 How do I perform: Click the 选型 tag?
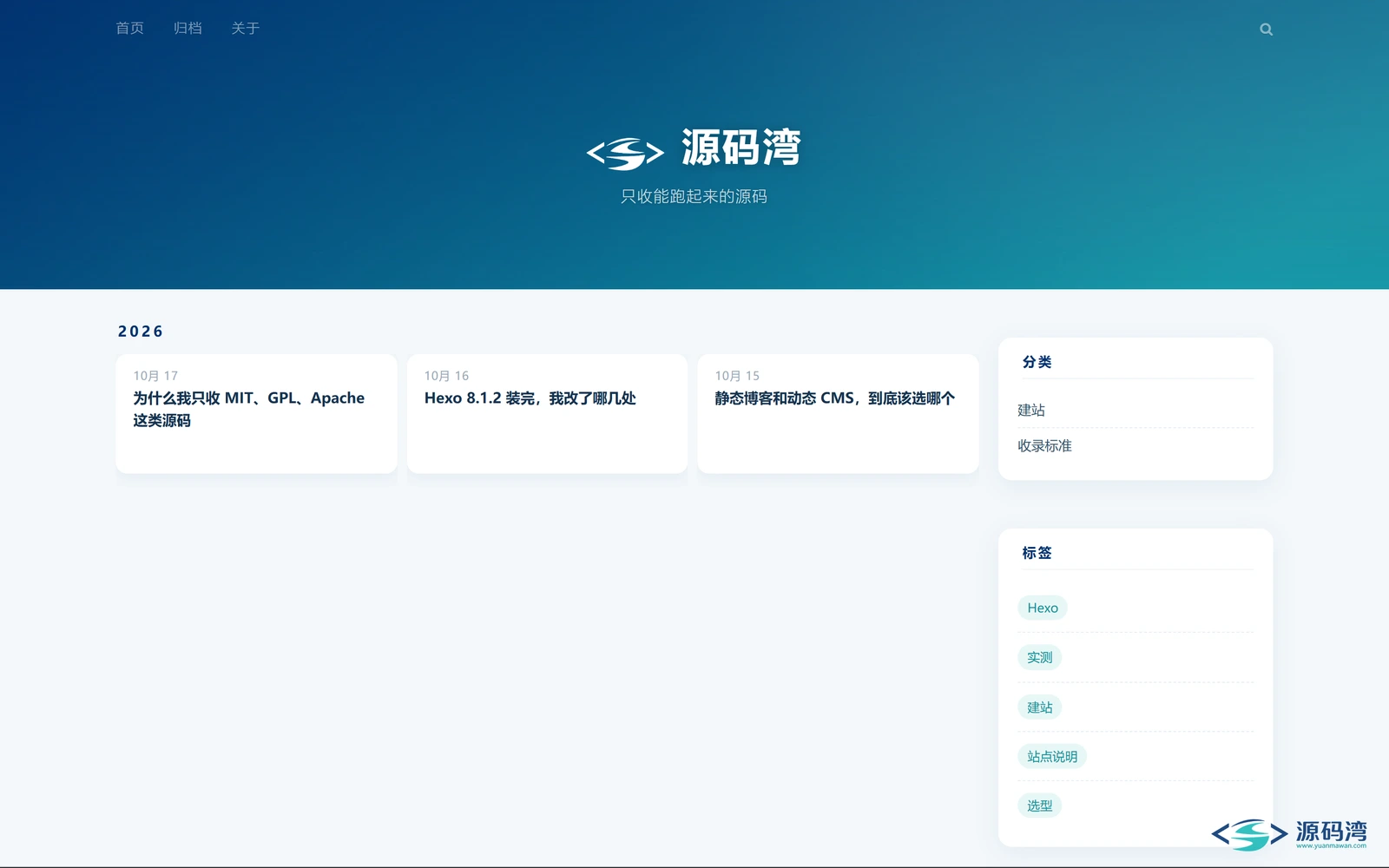click(x=1039, y=806)
